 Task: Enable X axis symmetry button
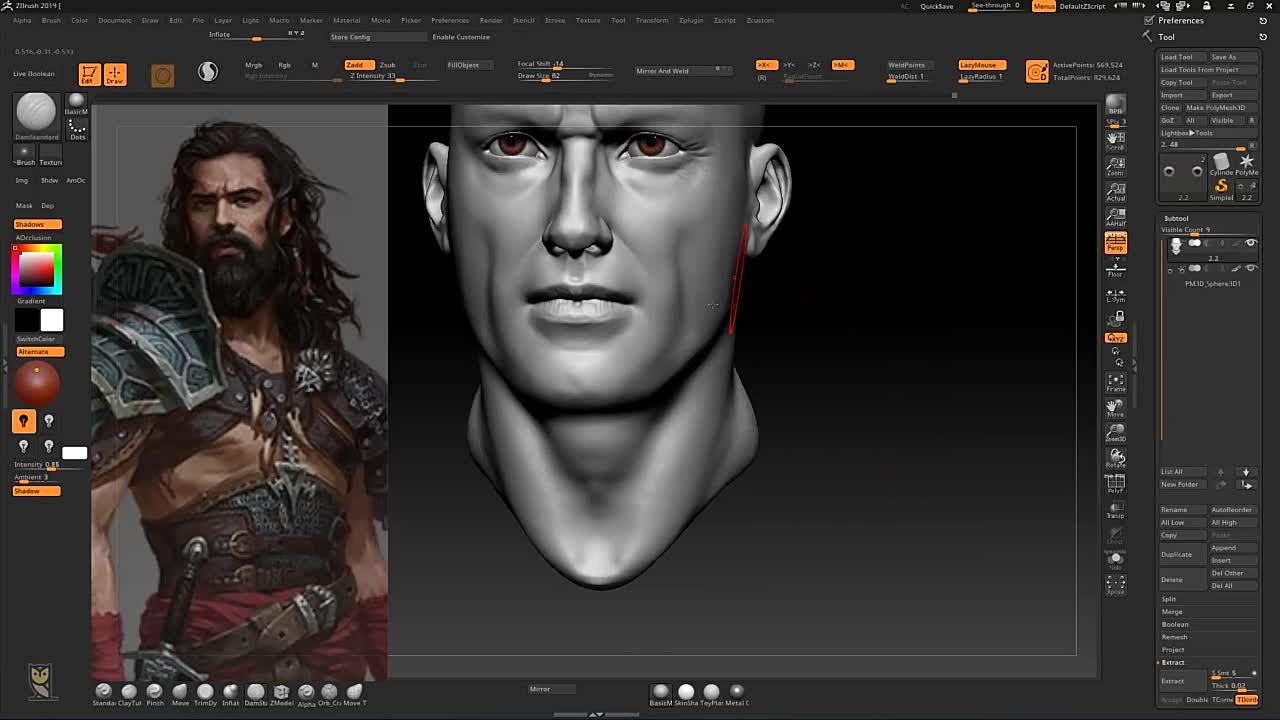click(x=765, y=65)
